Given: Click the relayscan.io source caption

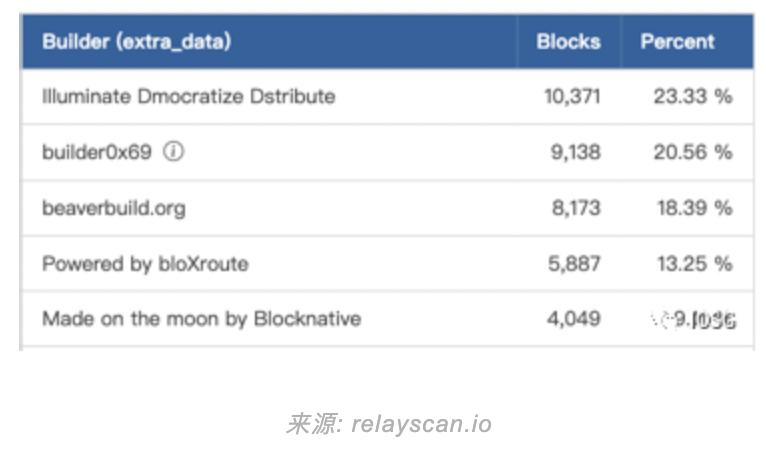Looking at the screenshot, I should click(x=388, y=424).
